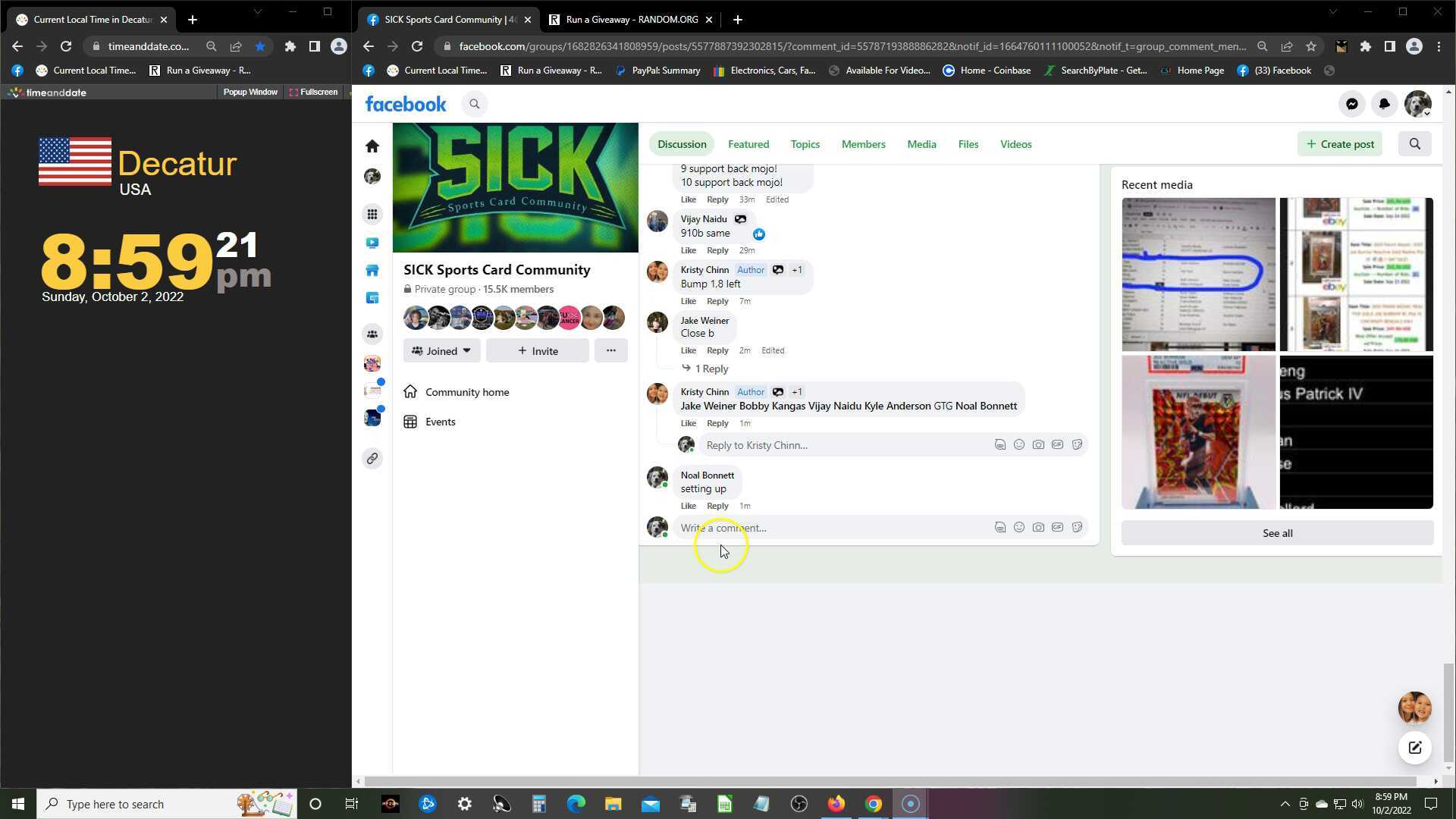1456x819 pixels.
Task: Click emoji icon in Write a comment box
Action: 1019,528
